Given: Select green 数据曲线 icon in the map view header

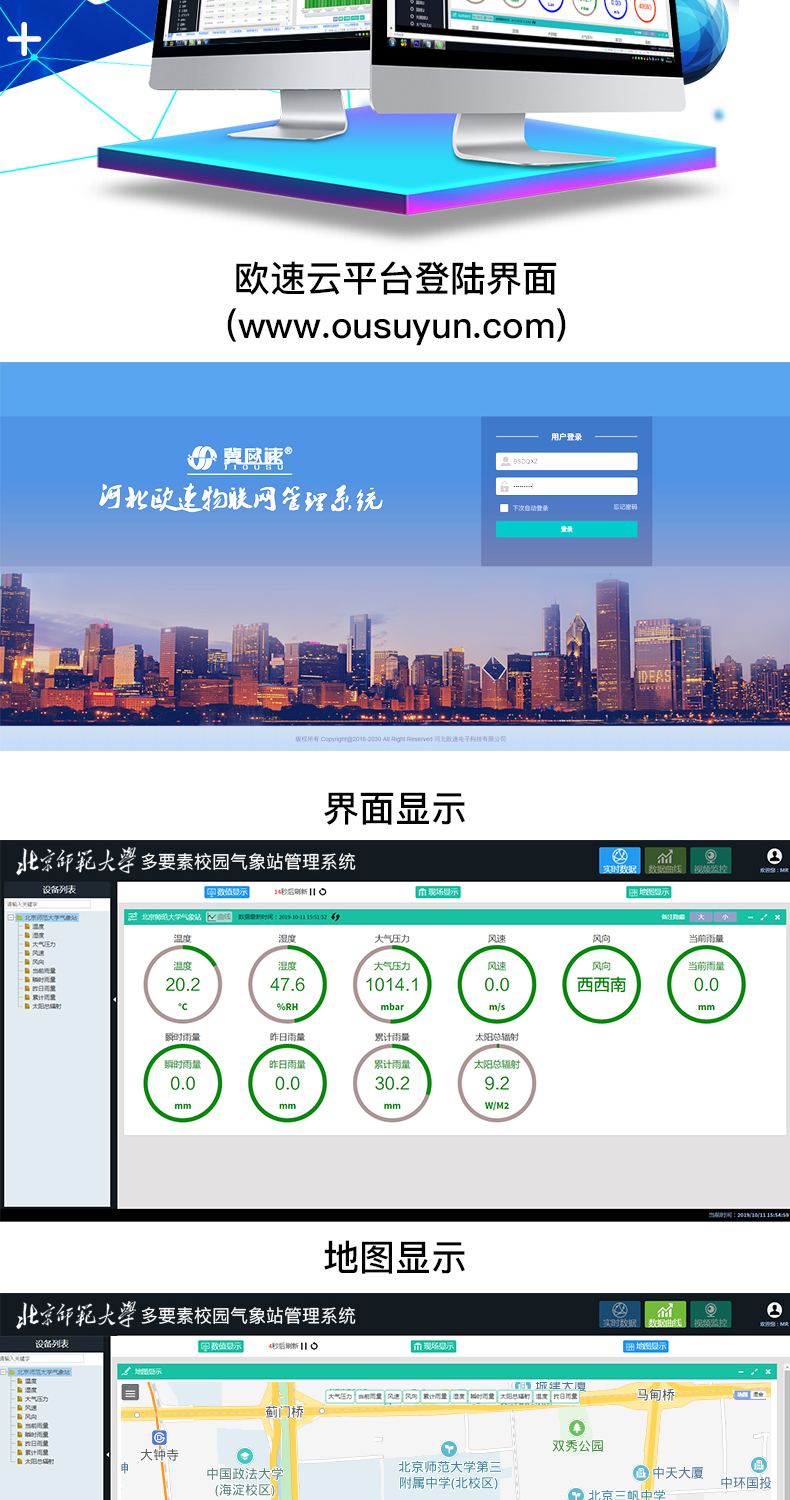Looking at the screenshot, I should click(665, 1314).
